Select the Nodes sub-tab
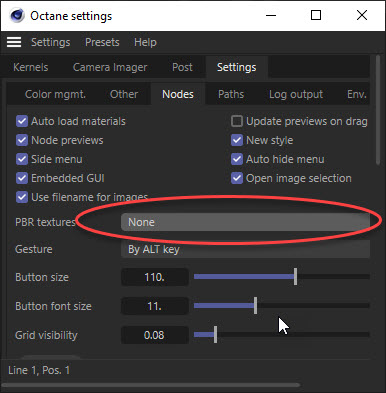 (x=178, y=94)
